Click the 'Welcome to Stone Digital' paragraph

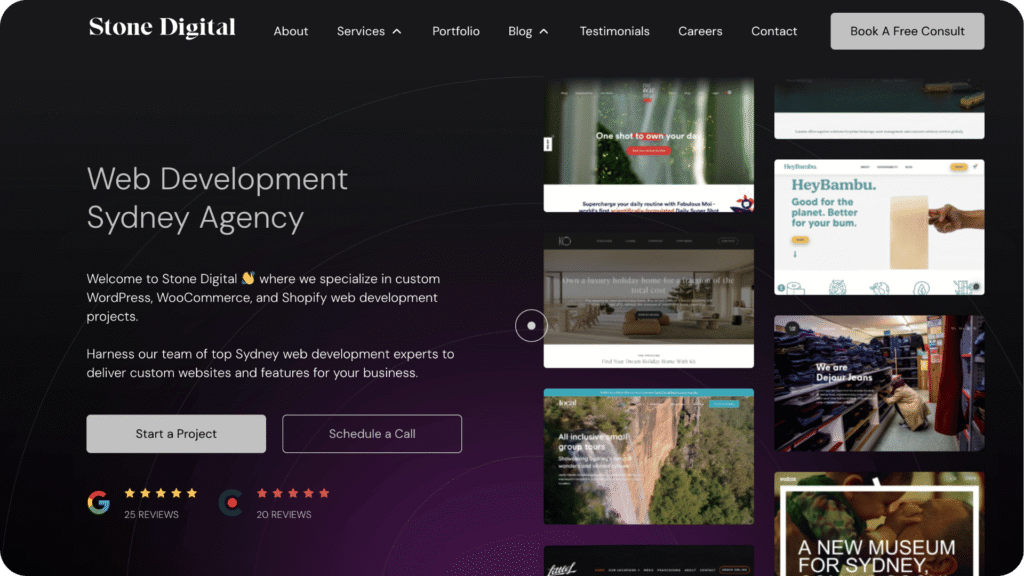tap(263, 297)
